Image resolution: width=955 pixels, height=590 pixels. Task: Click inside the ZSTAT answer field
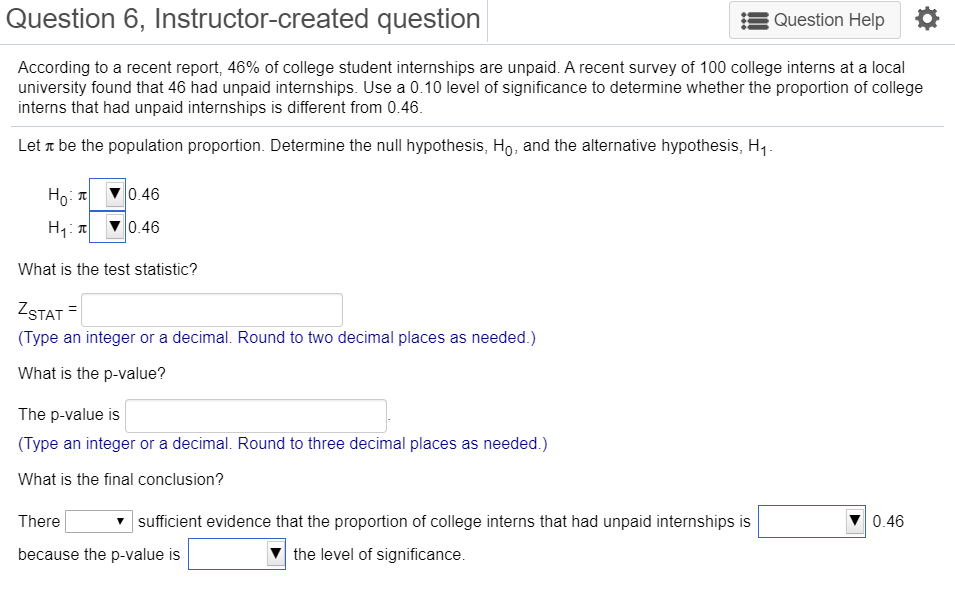tap(211, 309)
